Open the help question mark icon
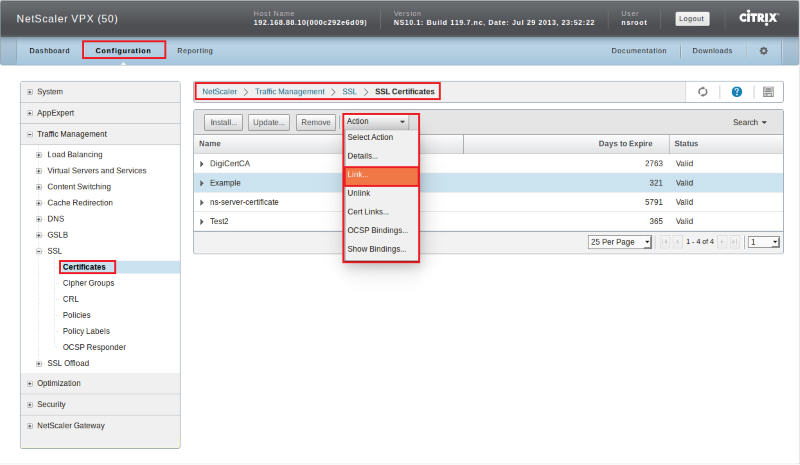 736,92
